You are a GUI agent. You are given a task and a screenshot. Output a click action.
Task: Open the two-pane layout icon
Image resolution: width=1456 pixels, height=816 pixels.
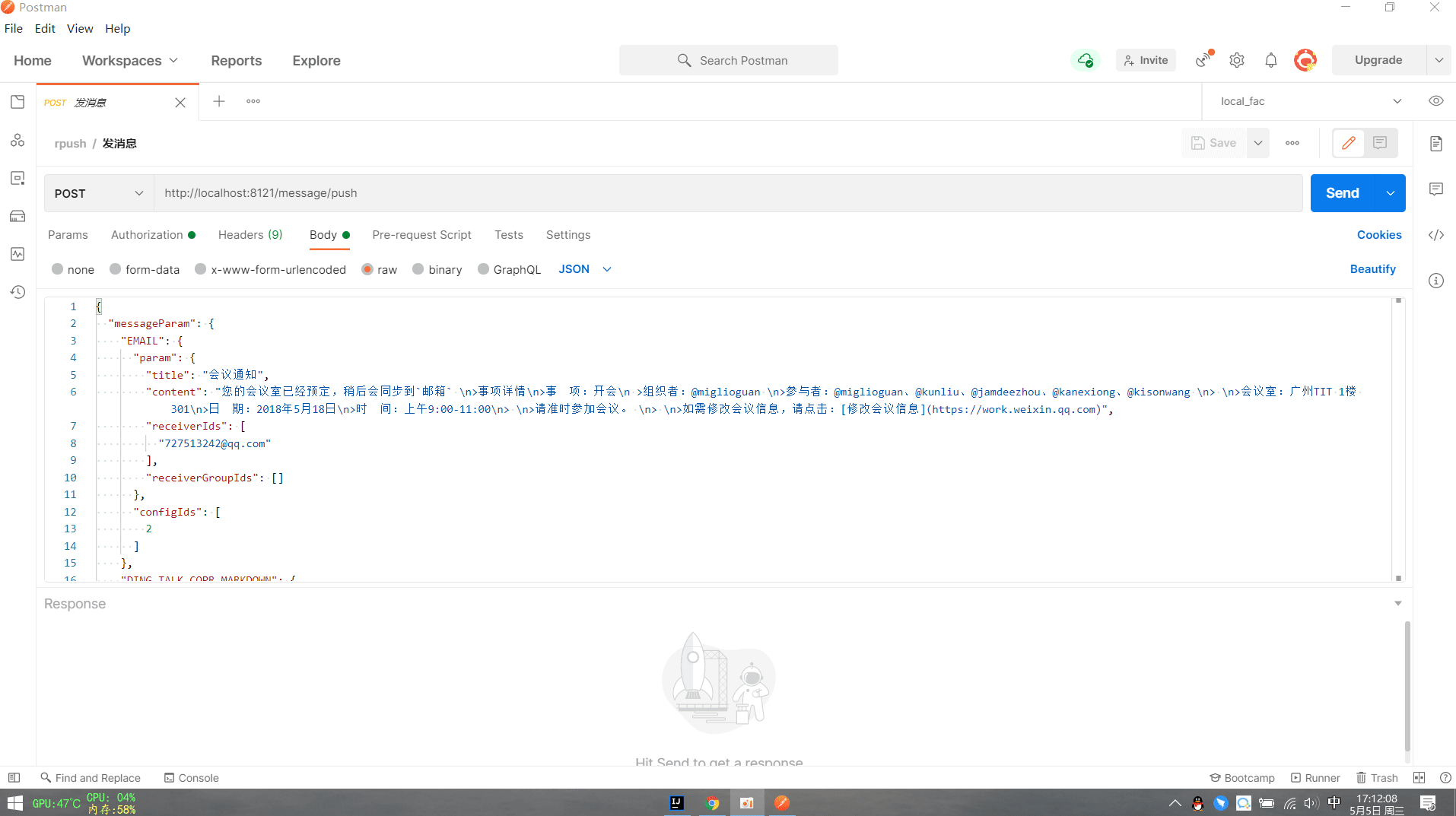pyautogui.click(x=1419, y=778)
